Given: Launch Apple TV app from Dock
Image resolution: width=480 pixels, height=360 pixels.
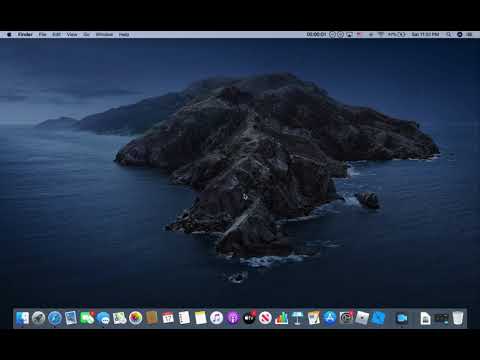Looking at the screenshot, I should (249, 318).
